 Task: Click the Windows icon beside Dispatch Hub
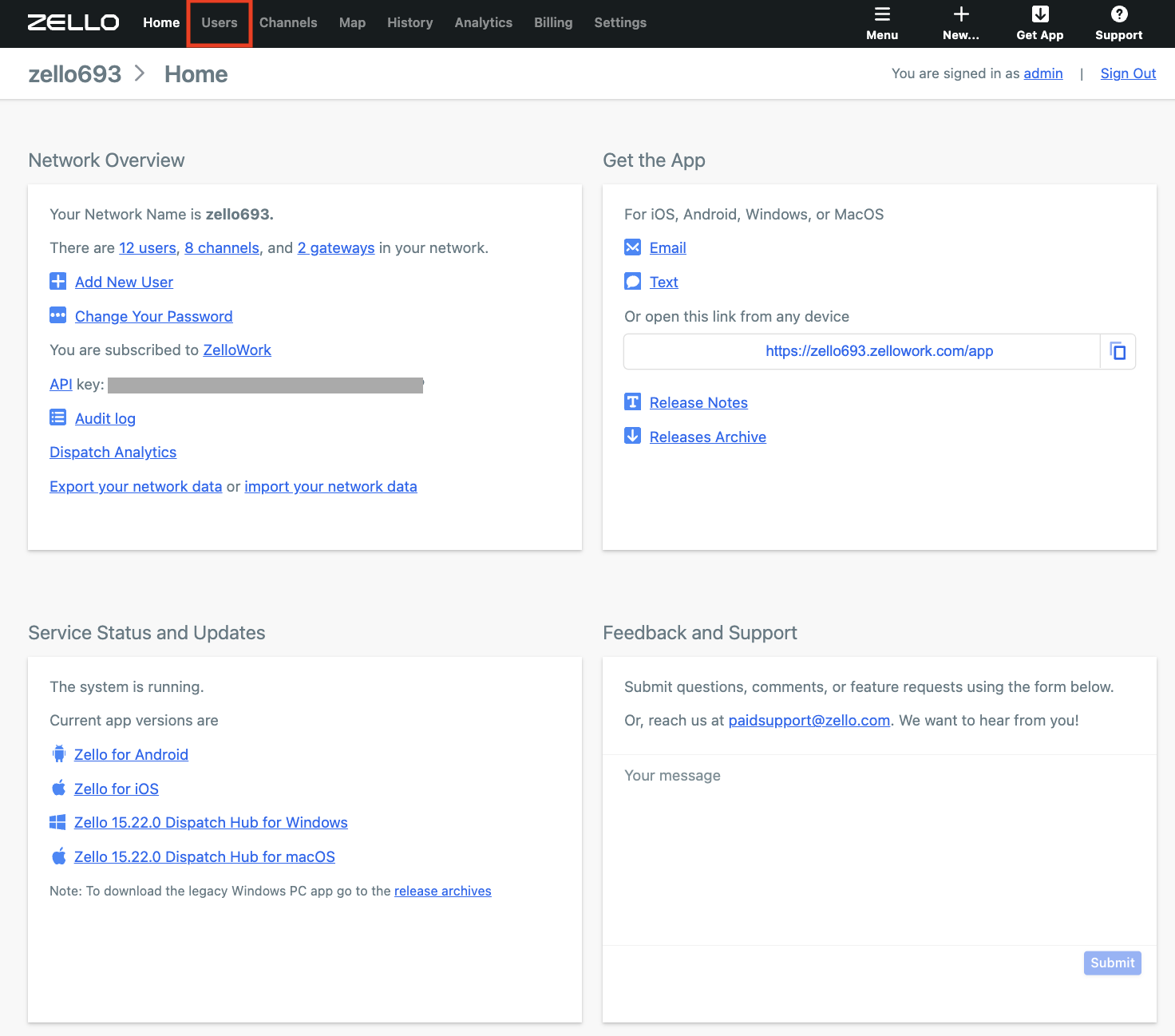tap(57, 821)
